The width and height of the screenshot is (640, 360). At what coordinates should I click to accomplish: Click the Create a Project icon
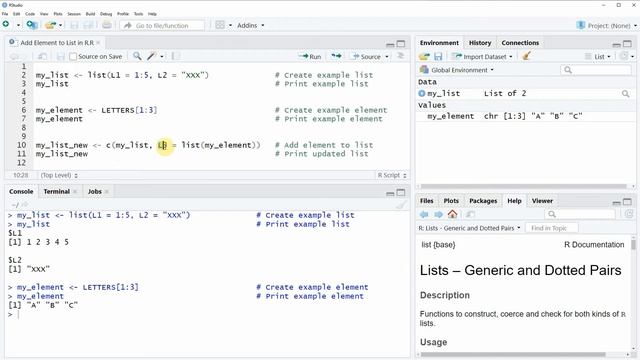[32, 25]
